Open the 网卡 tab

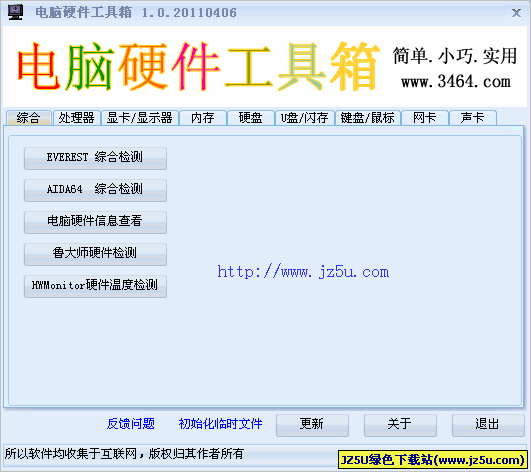point(425,118)
